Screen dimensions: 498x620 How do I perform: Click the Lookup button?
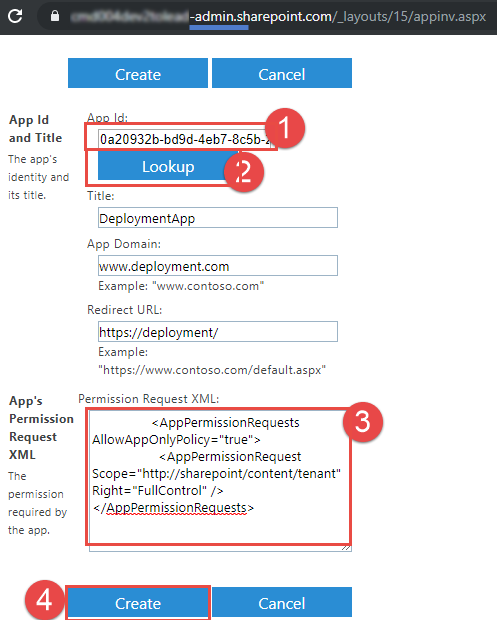pyautogui.click(x=168, y=166)
